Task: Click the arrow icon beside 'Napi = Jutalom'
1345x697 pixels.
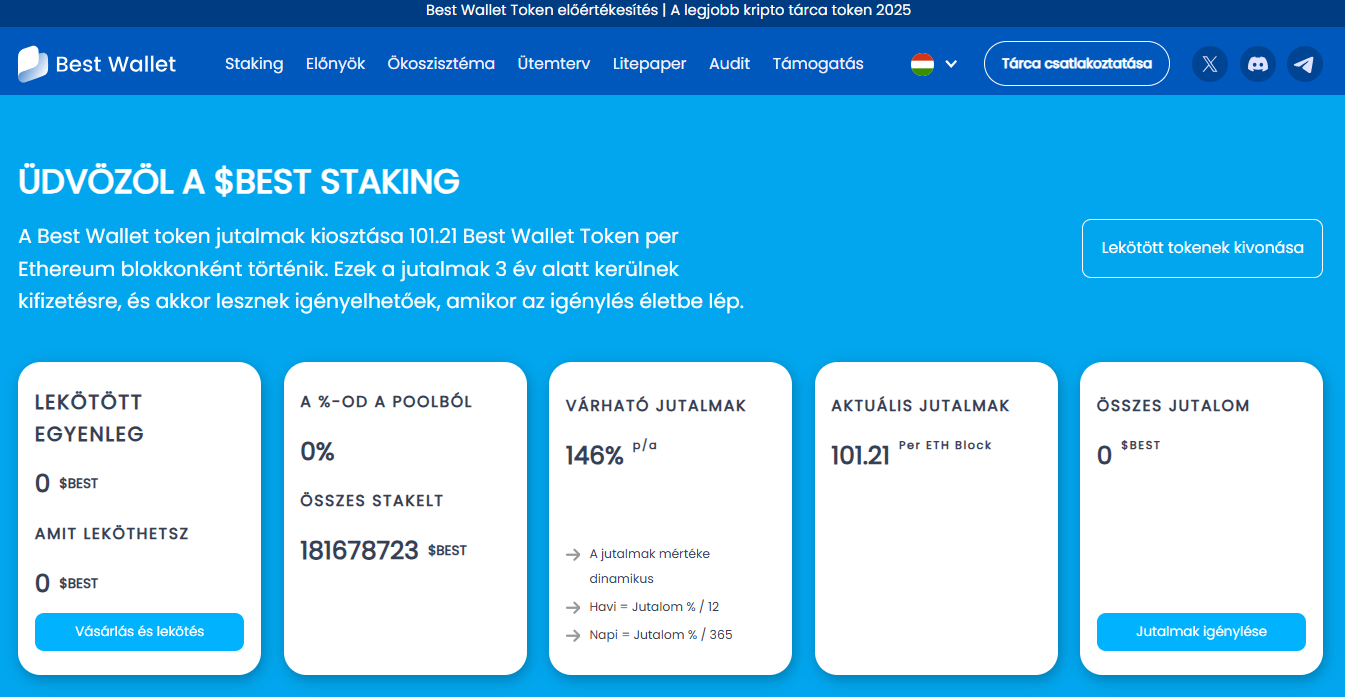Action: [x=573, y=636]
